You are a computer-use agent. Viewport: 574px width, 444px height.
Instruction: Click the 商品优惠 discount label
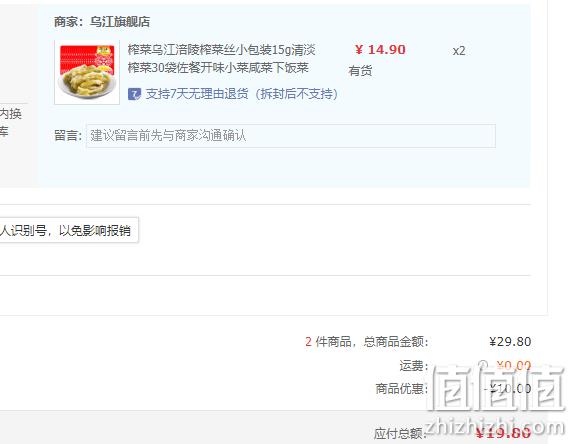tap(402, 388)
